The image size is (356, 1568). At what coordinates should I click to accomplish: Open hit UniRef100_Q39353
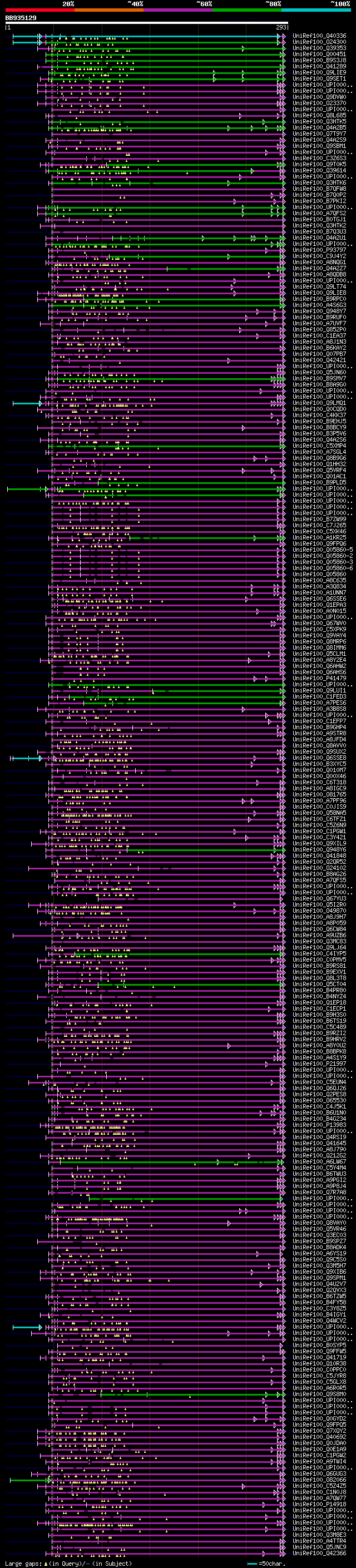pos(319,48)
